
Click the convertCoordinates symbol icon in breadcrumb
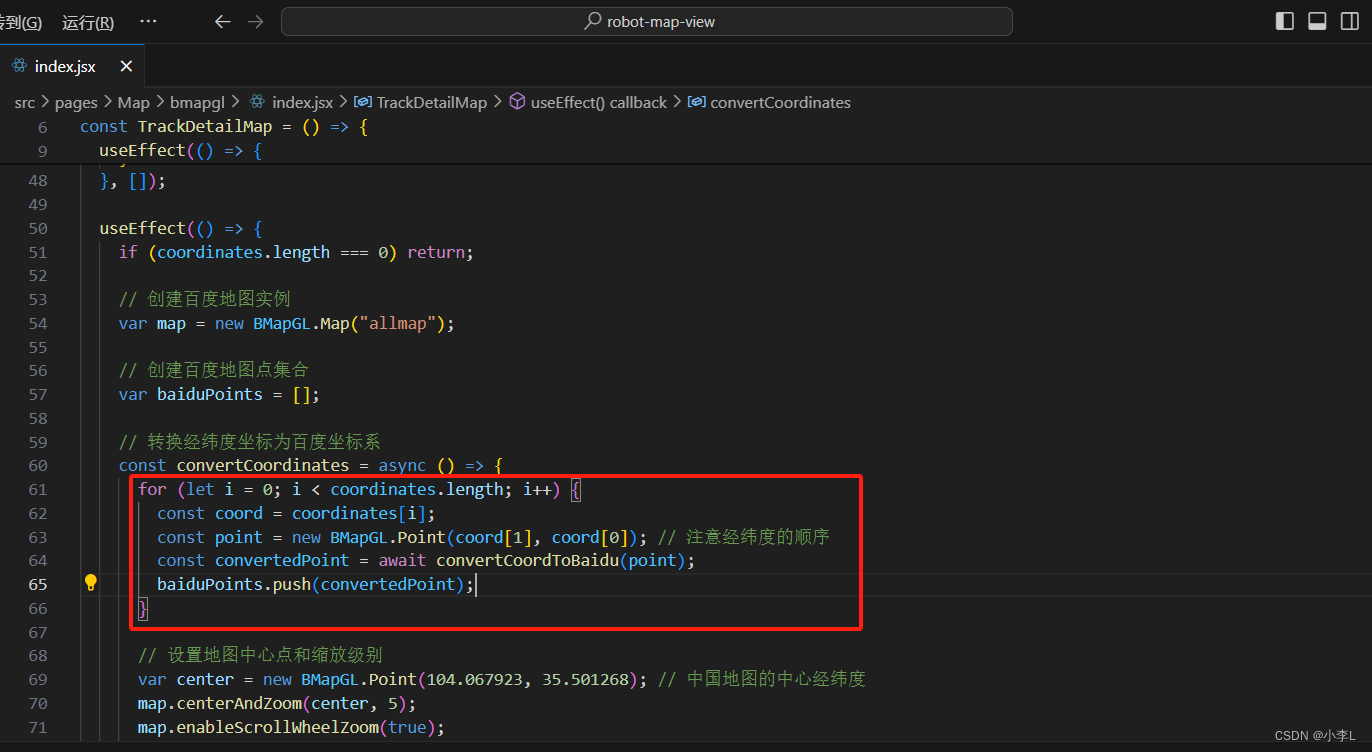click(696, 102)
